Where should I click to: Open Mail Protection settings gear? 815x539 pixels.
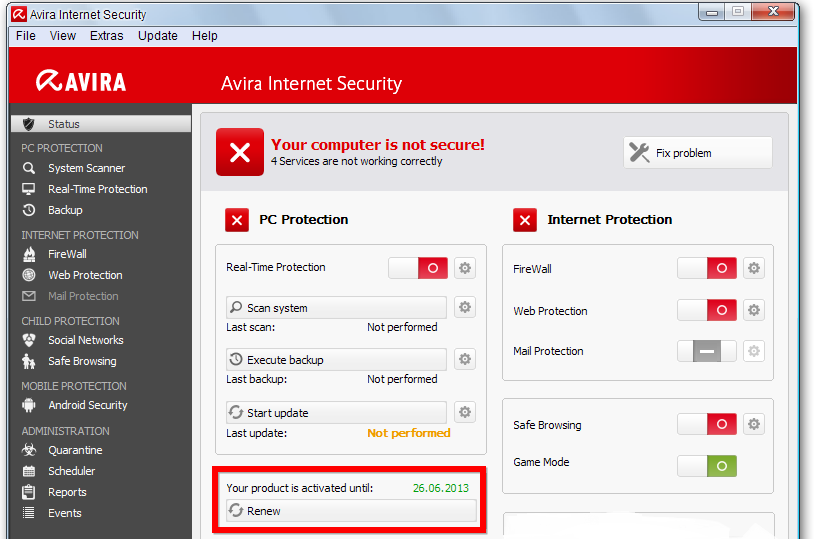754,351
